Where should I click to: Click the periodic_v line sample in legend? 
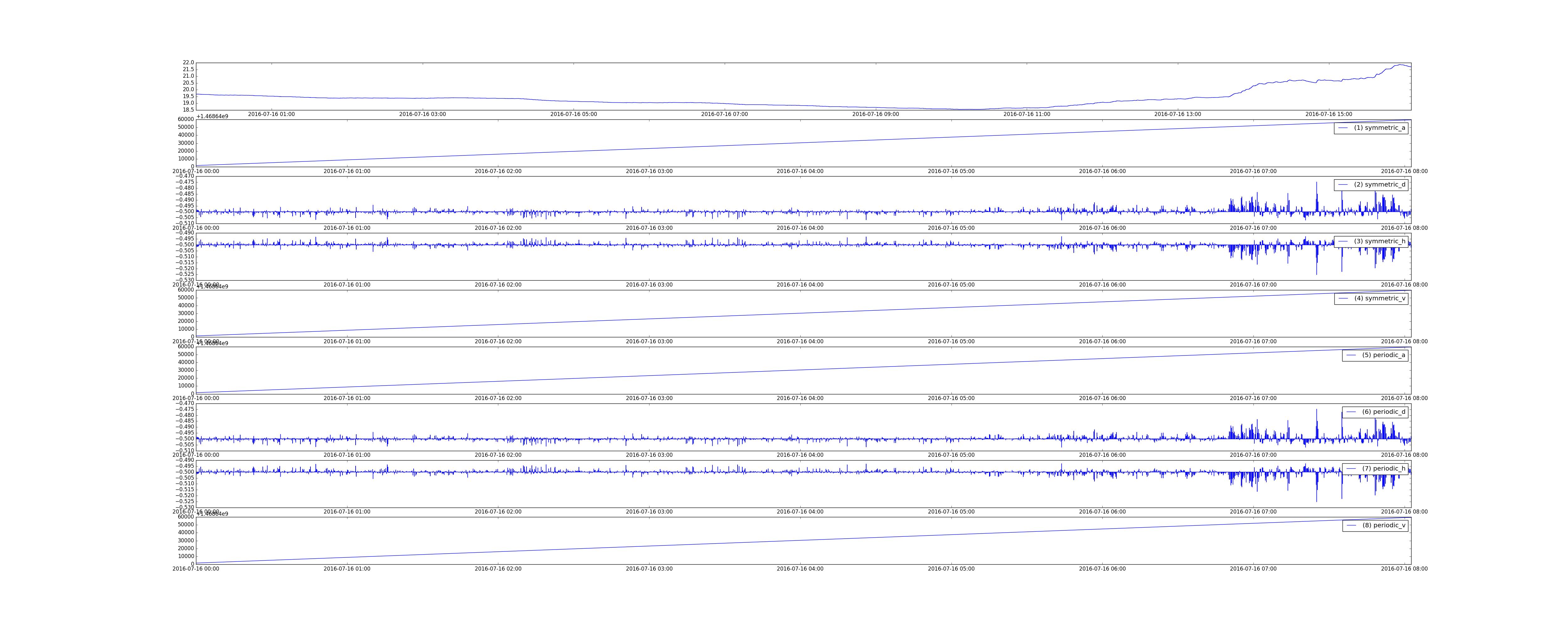point(1351,525)
